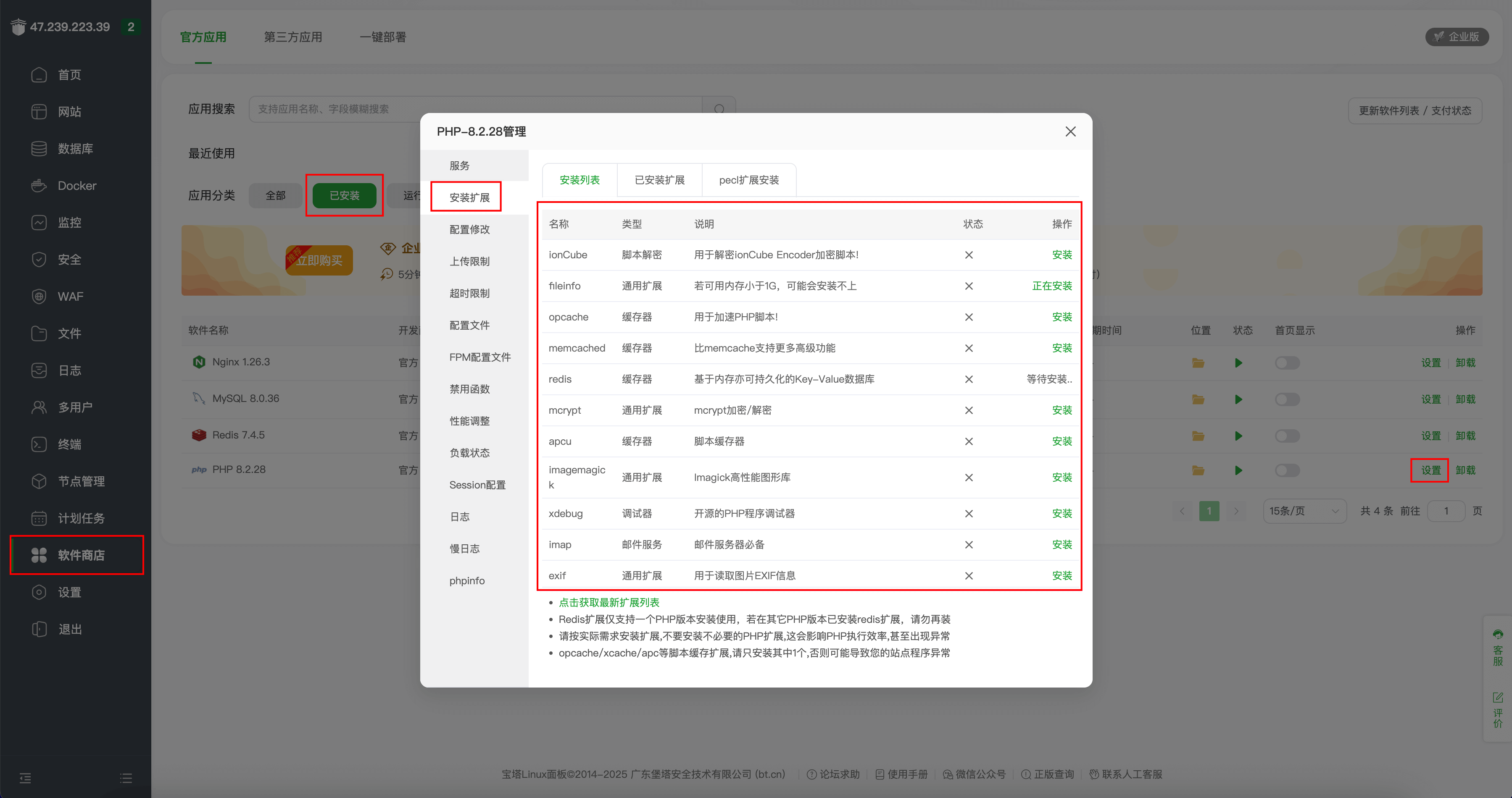This screenshot has height=798, width=1512.
Task: Select the 终端 terminal icon in sidebar
Action: coord(39,444)
